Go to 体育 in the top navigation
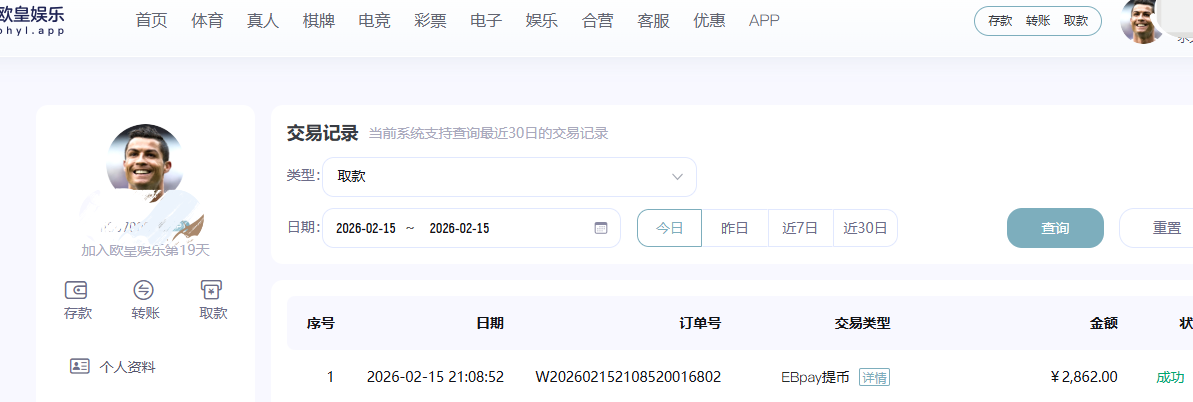The image size is (1193, 402). click(x=207, y=21)
